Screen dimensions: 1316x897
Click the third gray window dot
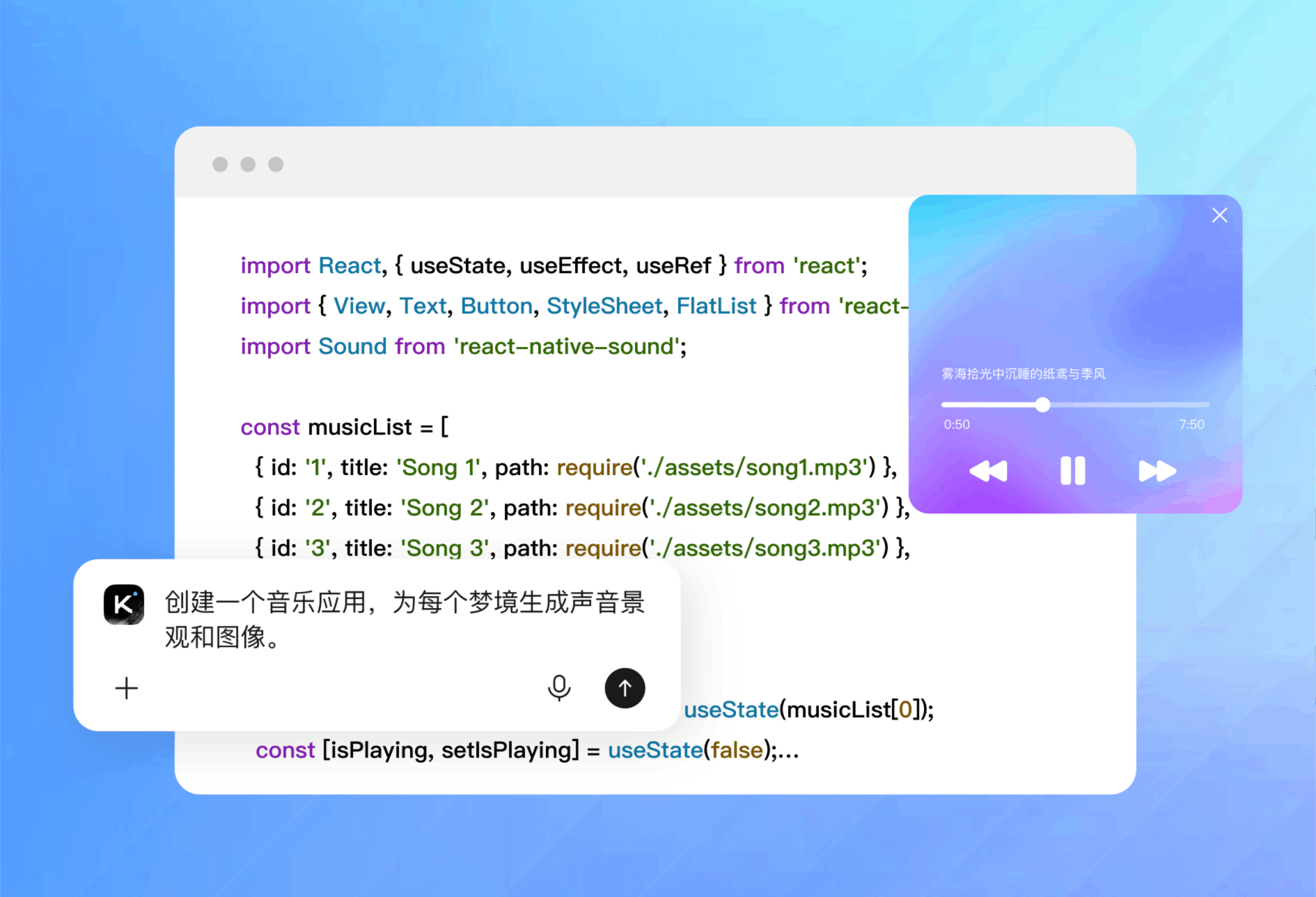coord(276,164)
